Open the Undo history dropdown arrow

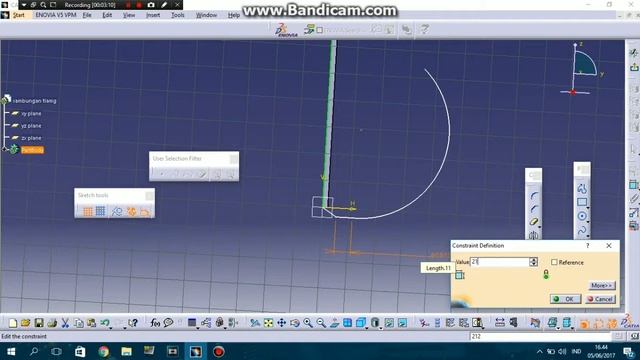point(111,327)
